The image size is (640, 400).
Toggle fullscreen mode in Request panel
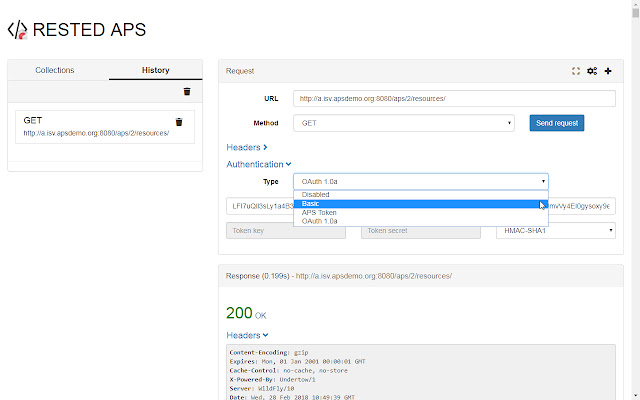coord(576,71)
